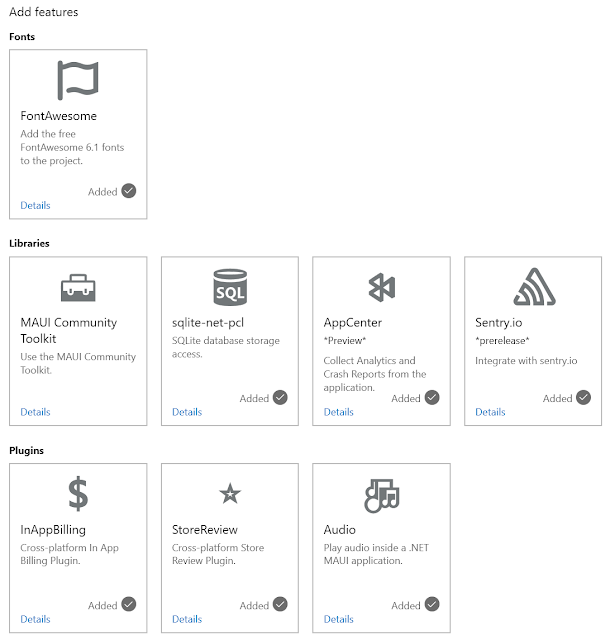Click 'Play audio inside a .NET MAUI application.' text
615x640 pixels.
point(376,554)
